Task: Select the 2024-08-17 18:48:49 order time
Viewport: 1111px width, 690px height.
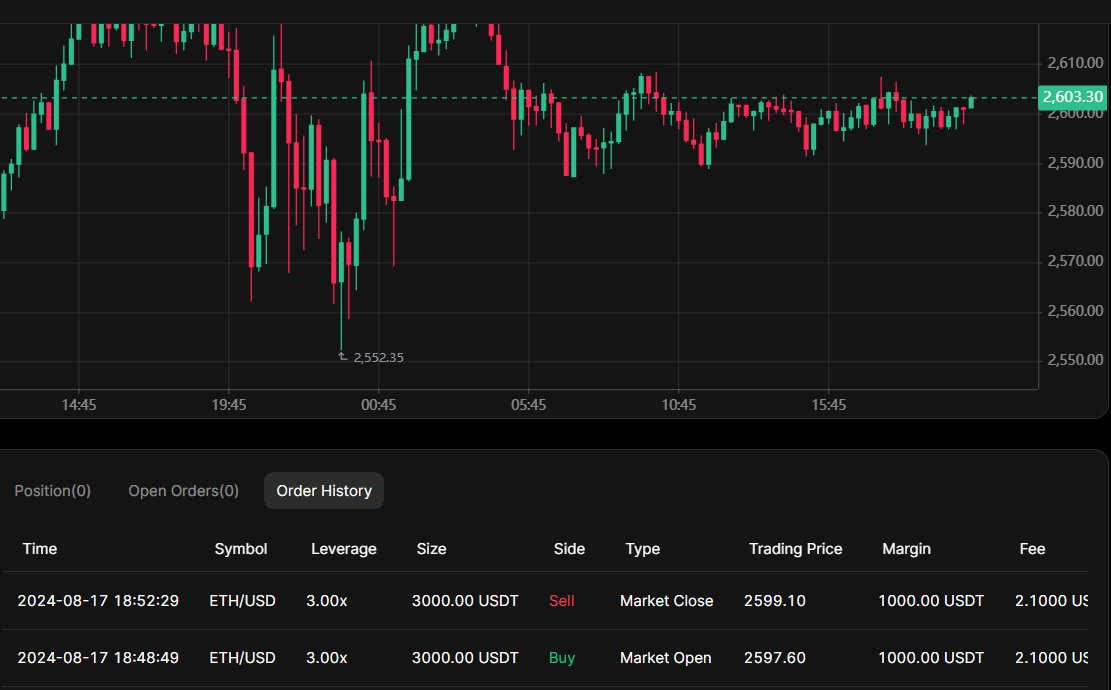Action: click(98, 657)
